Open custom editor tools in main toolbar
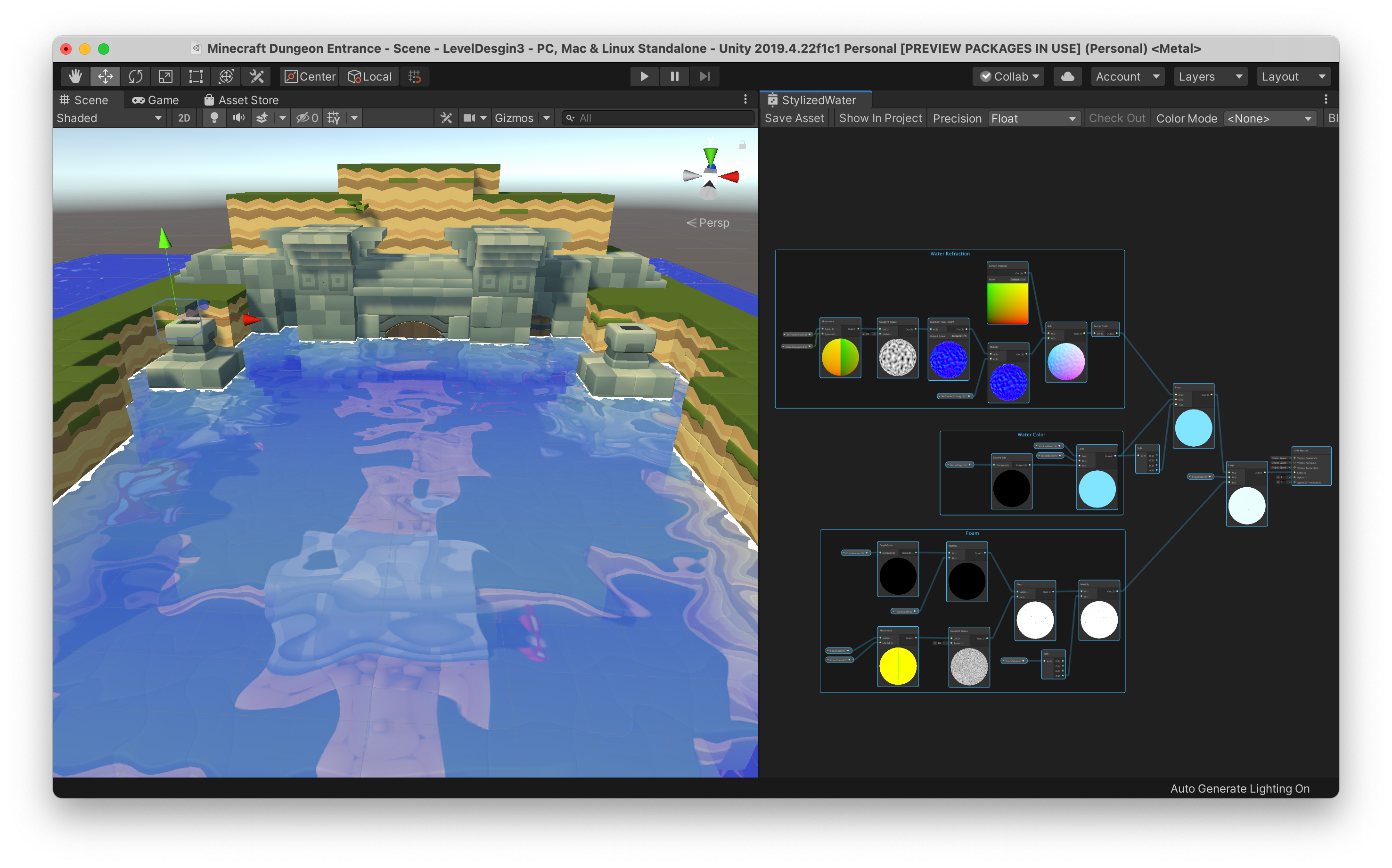Screen dimensions: 1392x868 point(257,76)
